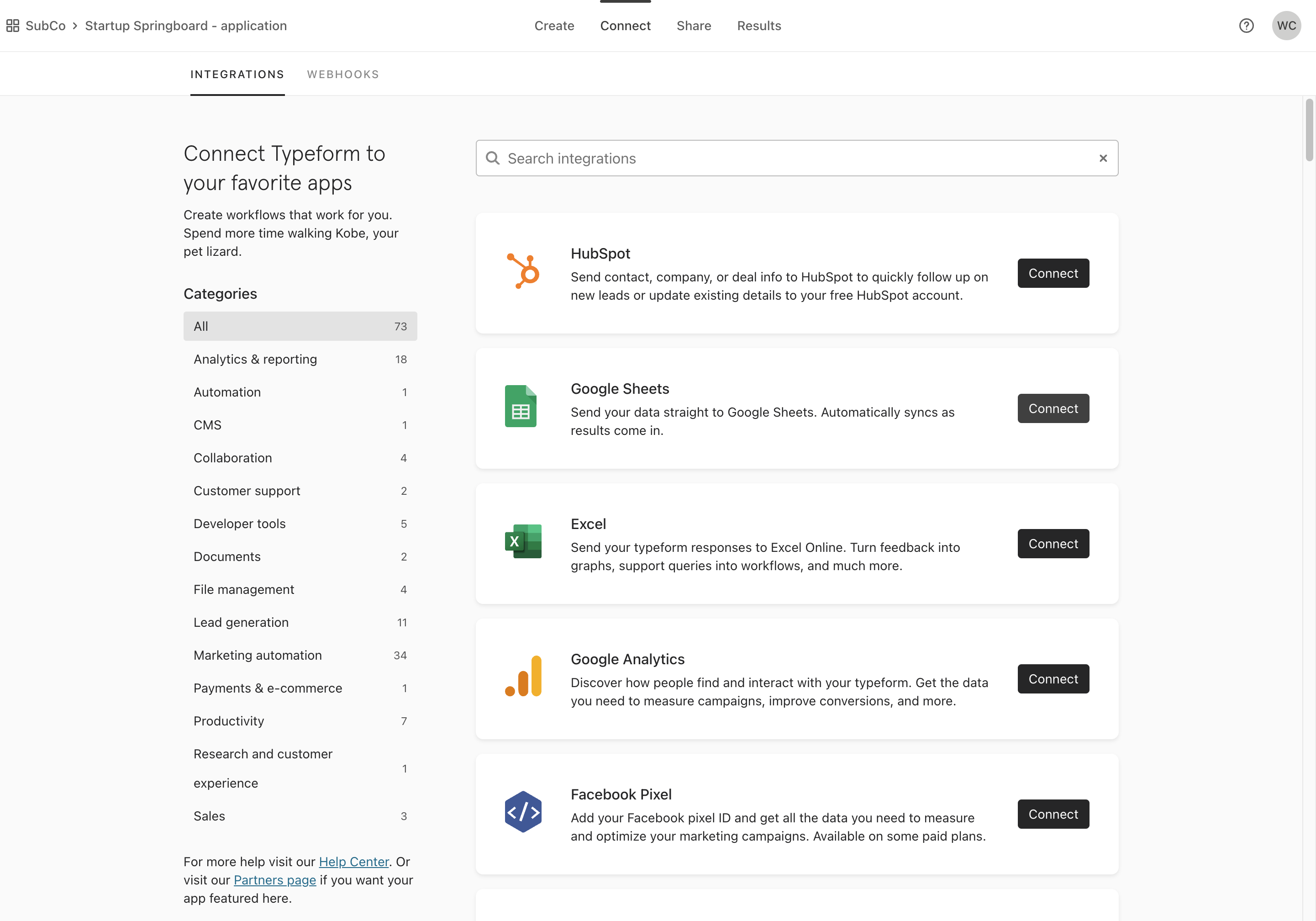
Task: Click the SubCo breadcrumb link
Action: (45, 26)
